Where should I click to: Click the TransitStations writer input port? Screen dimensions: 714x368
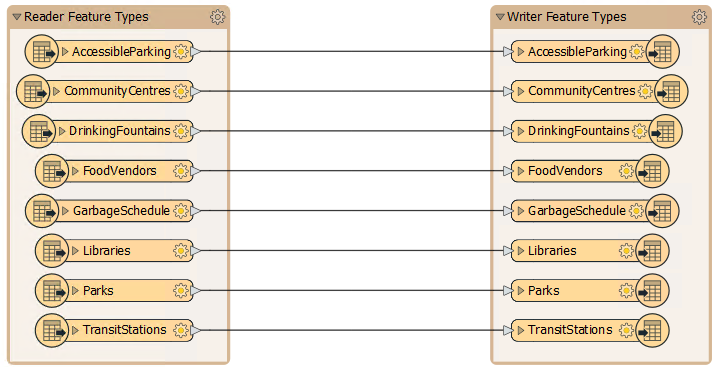pyautogui.click(x=509, y=331)
